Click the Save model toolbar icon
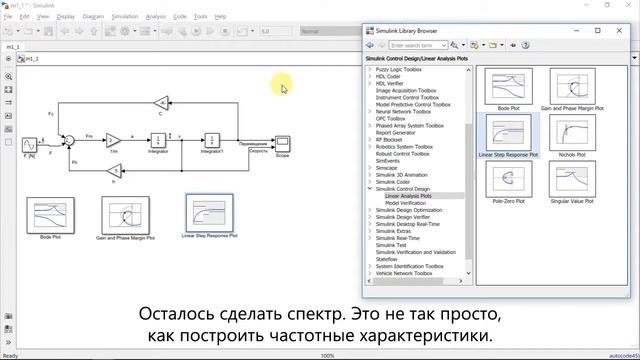The width and height of the screenshot is (640, 360). (x=49, y=31)
